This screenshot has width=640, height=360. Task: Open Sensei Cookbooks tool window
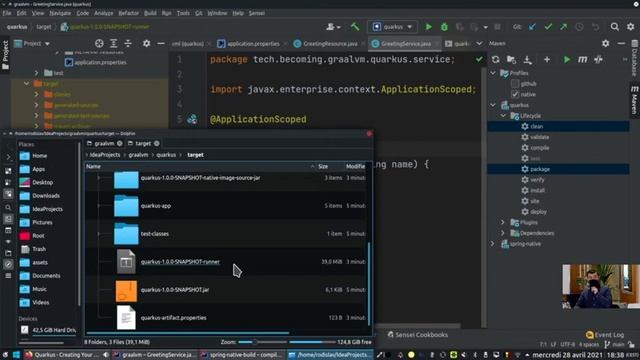click(417, 335)
